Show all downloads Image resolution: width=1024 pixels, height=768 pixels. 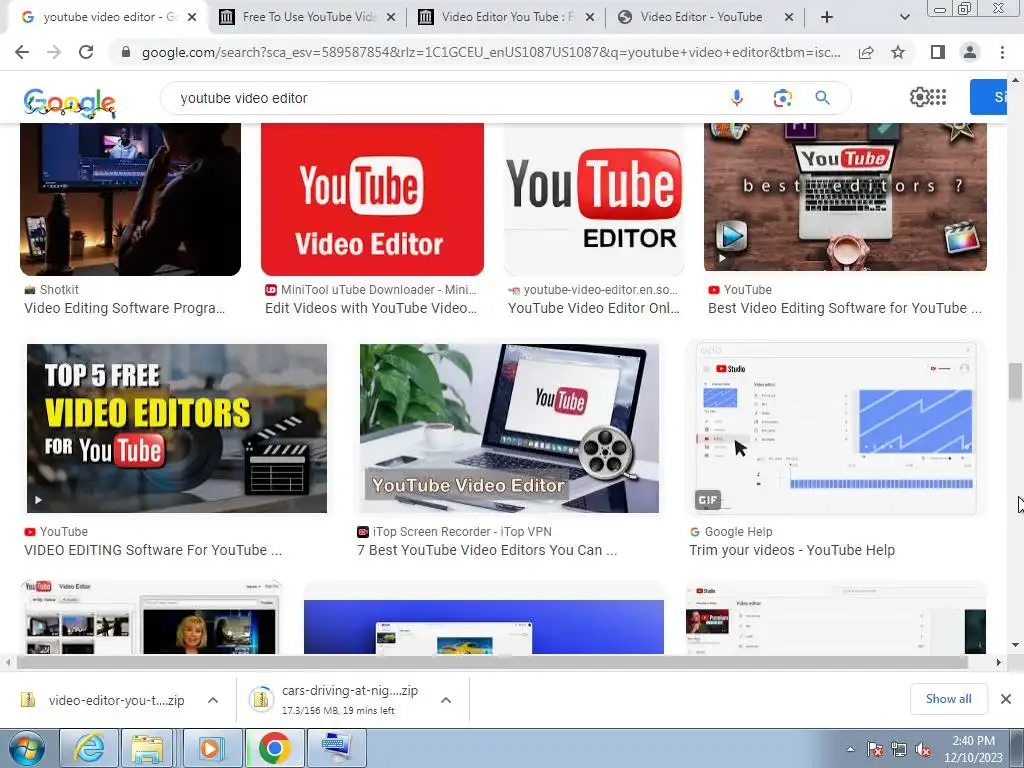click(x=948, y=699)
